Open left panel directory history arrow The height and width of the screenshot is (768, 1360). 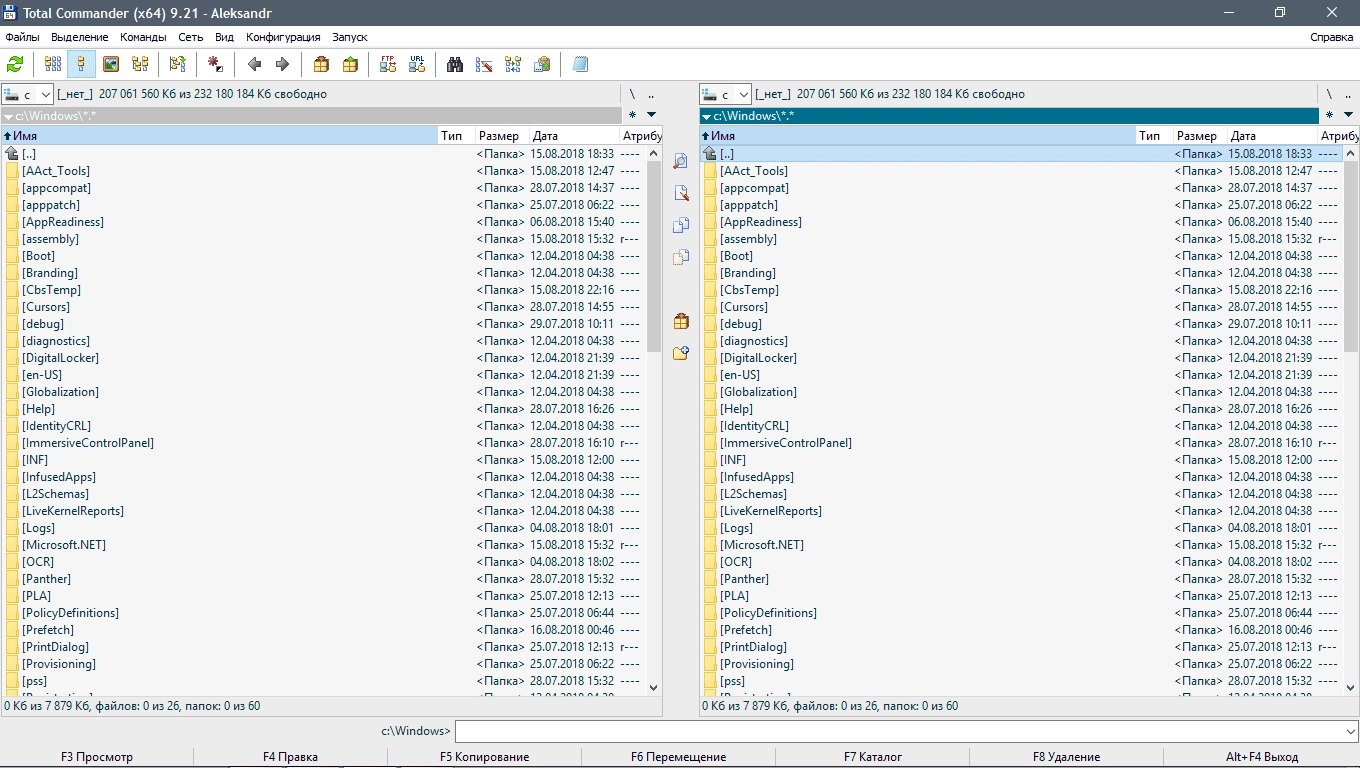[651, 115]
